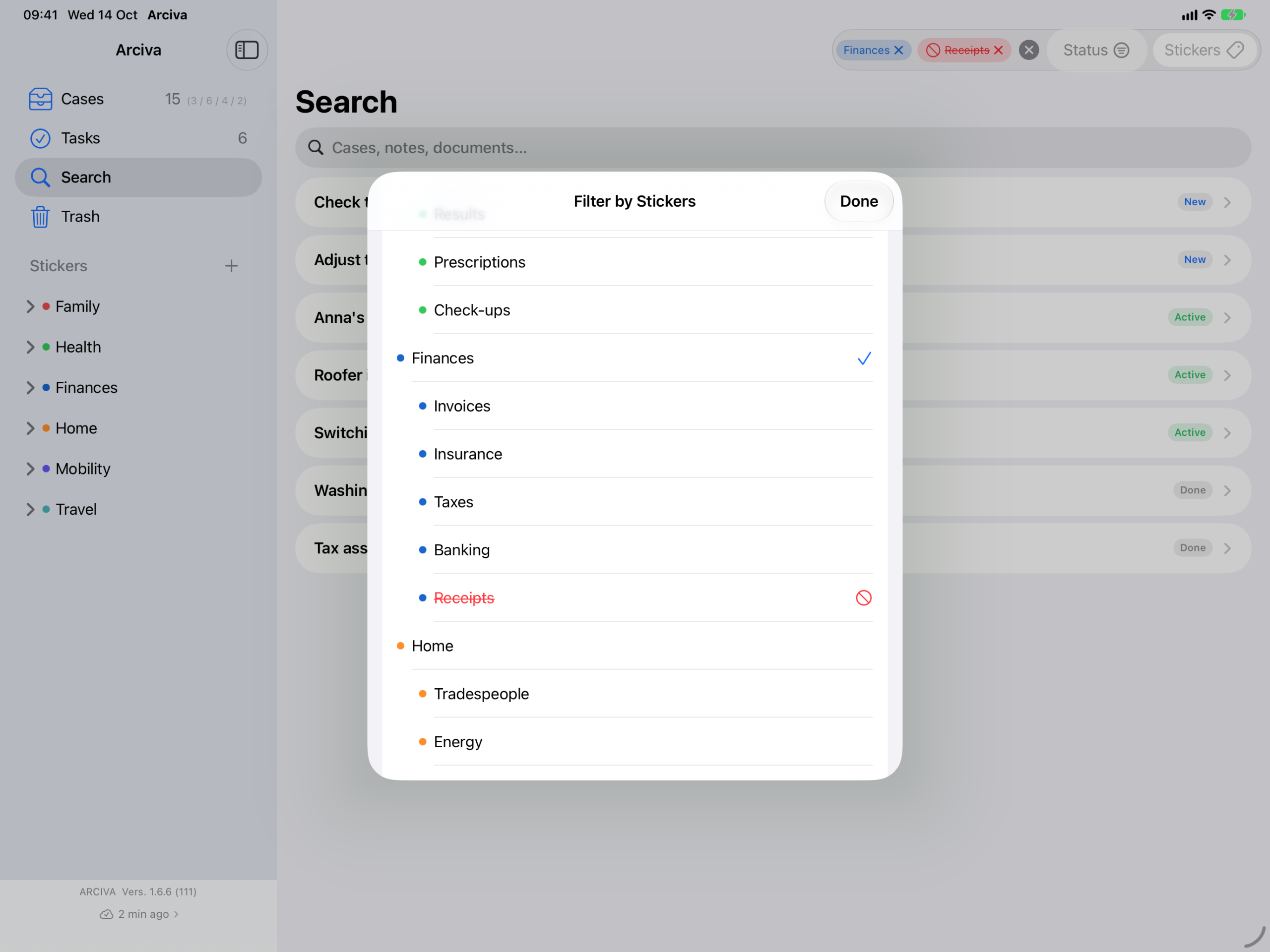This screenshot has height=952, width=1270.
Task: Toggle the excluded Receipts sticker filter
Action: [x=635, y=598]
